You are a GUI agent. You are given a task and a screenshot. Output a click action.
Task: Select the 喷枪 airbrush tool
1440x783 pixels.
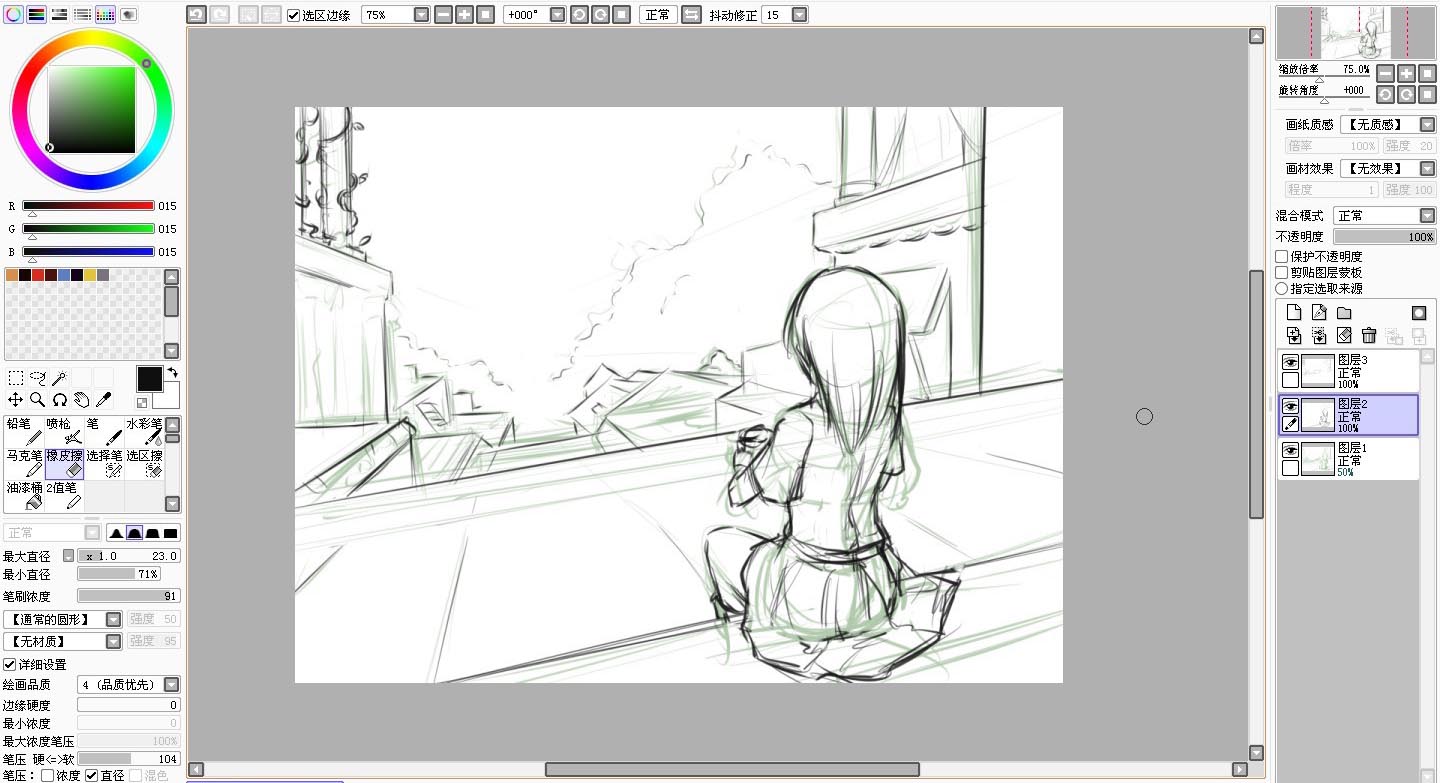click(x=64, y=431)
